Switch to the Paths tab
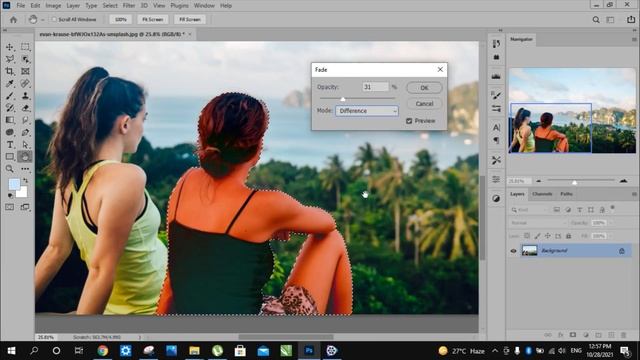 pos(566,194)
